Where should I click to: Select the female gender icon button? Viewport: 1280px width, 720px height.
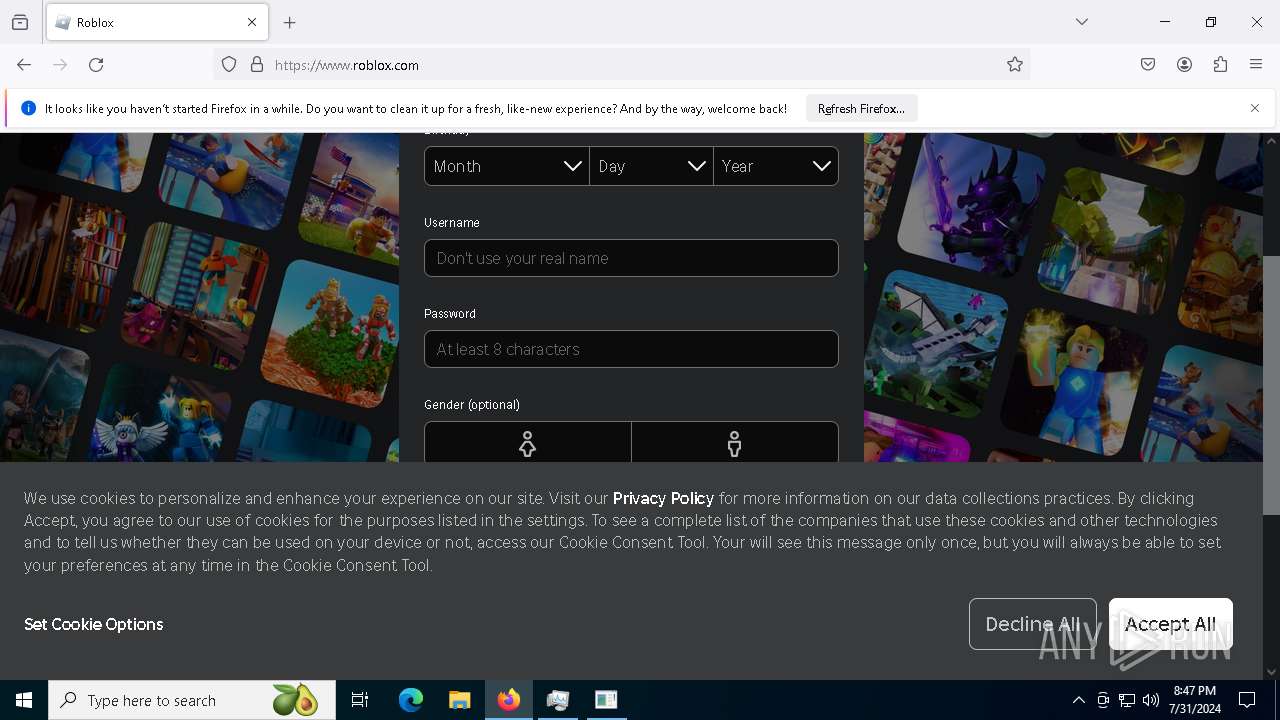(x=528, y=443)
